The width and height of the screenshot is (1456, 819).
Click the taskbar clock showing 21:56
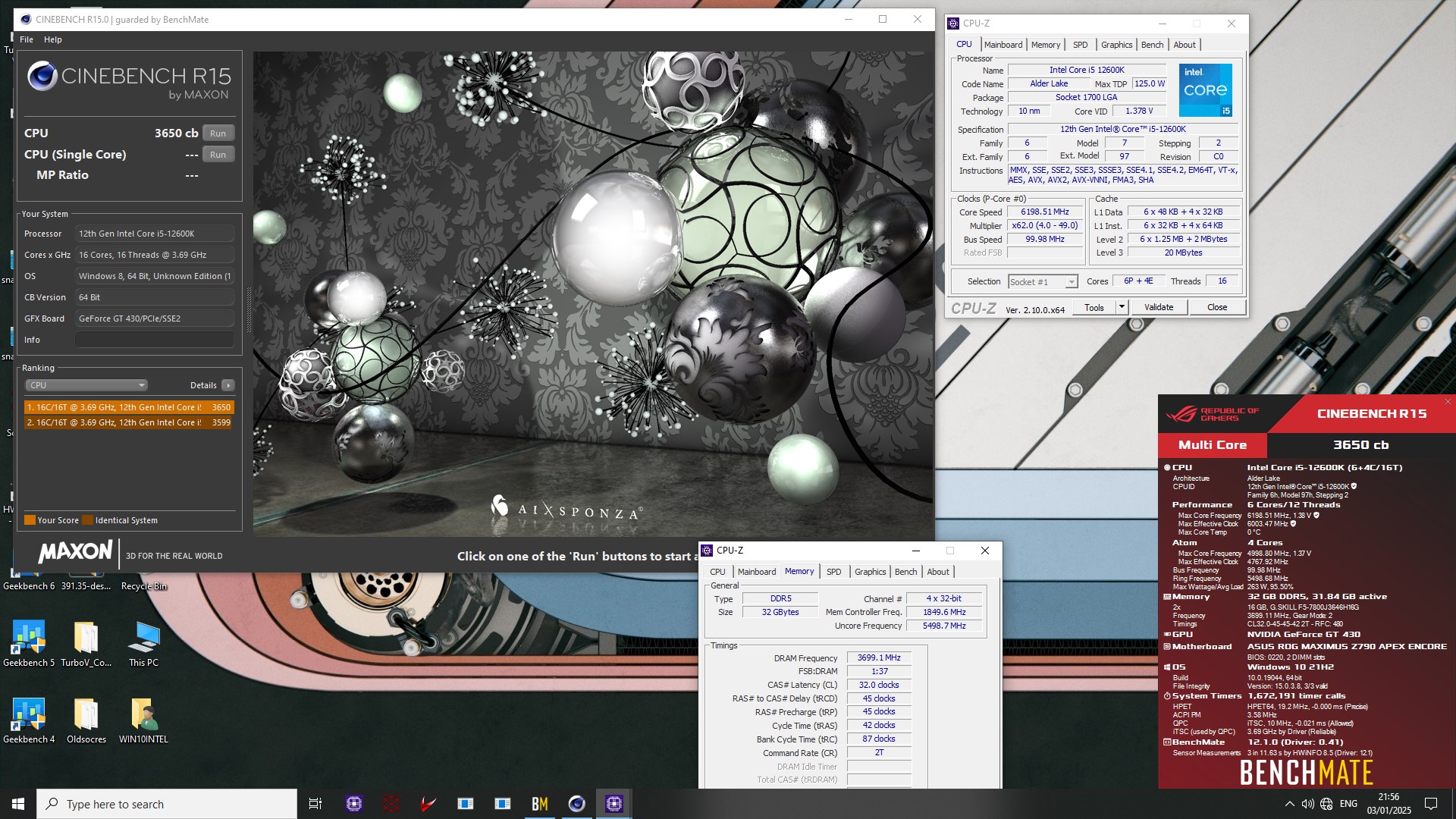pos(1389,804)
